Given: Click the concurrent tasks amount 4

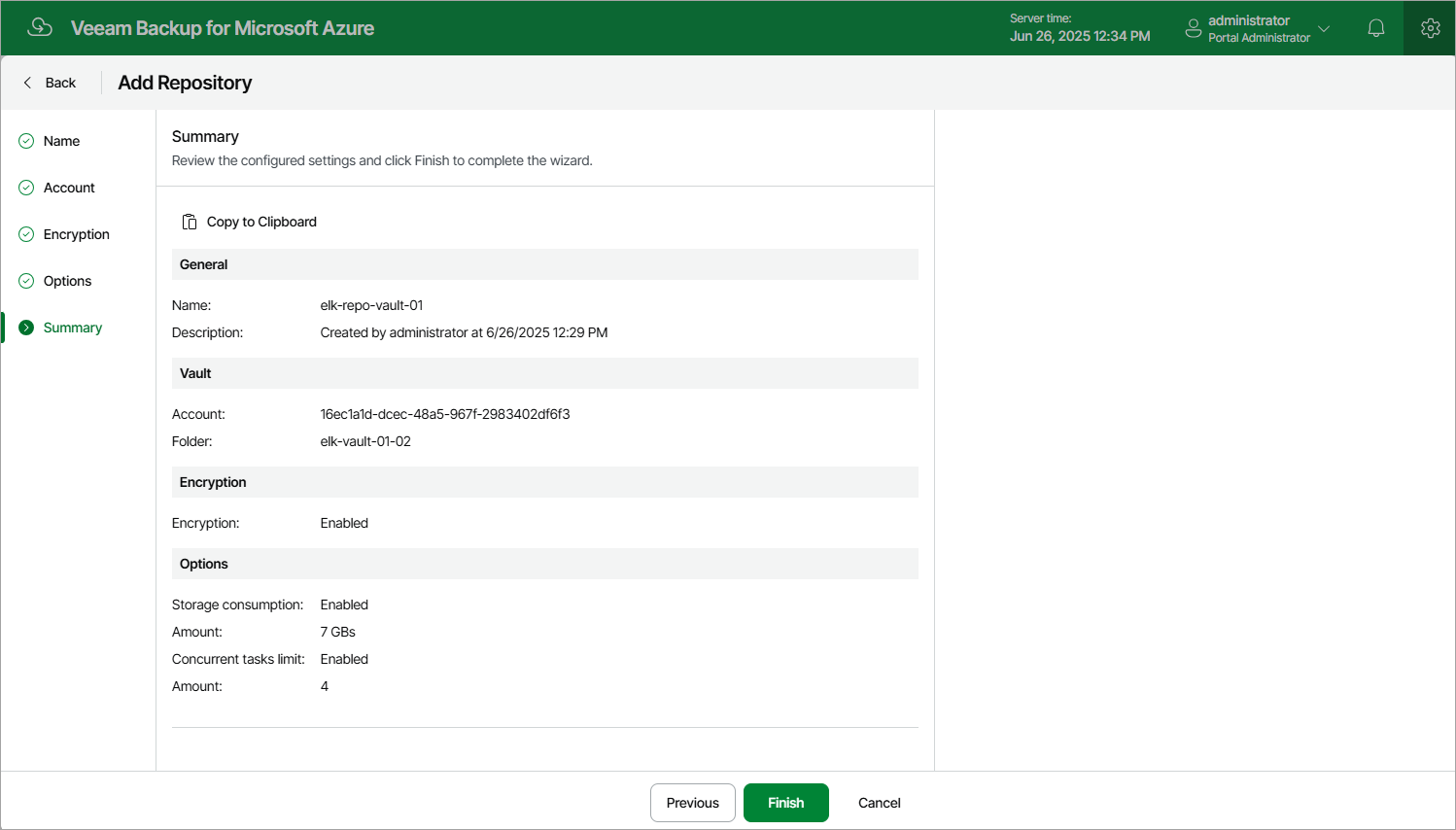Looking at the screenshot, I should coord(325,686).
